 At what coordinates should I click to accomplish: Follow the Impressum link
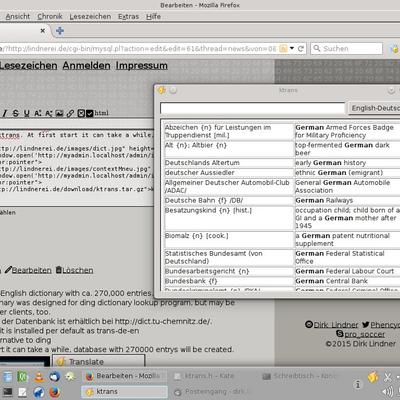[142, 66]
